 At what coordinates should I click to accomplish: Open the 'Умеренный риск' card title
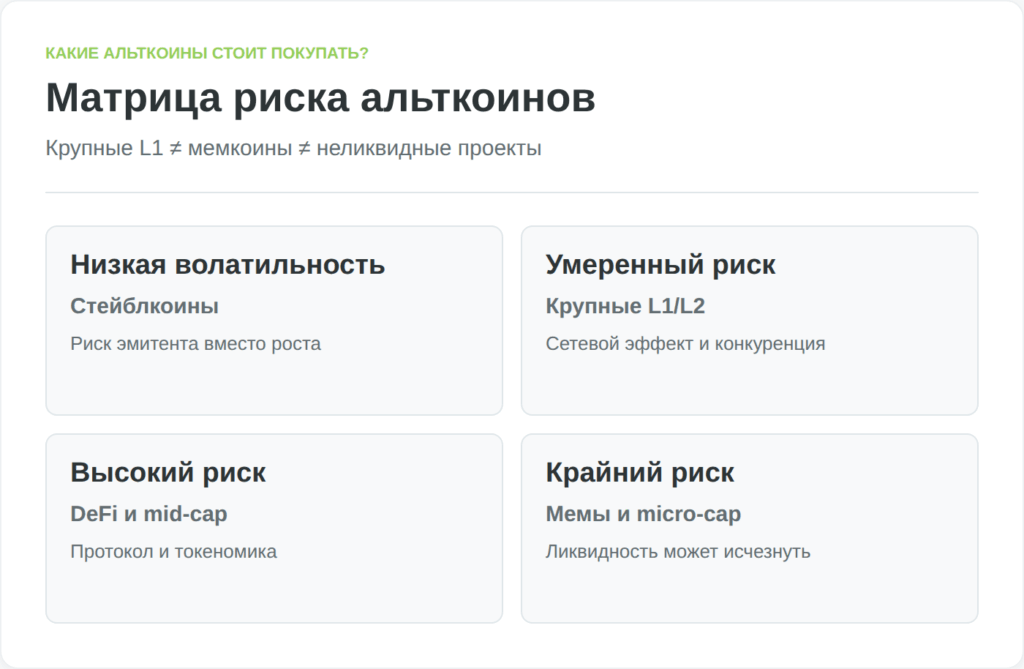(x=660, y=265)
